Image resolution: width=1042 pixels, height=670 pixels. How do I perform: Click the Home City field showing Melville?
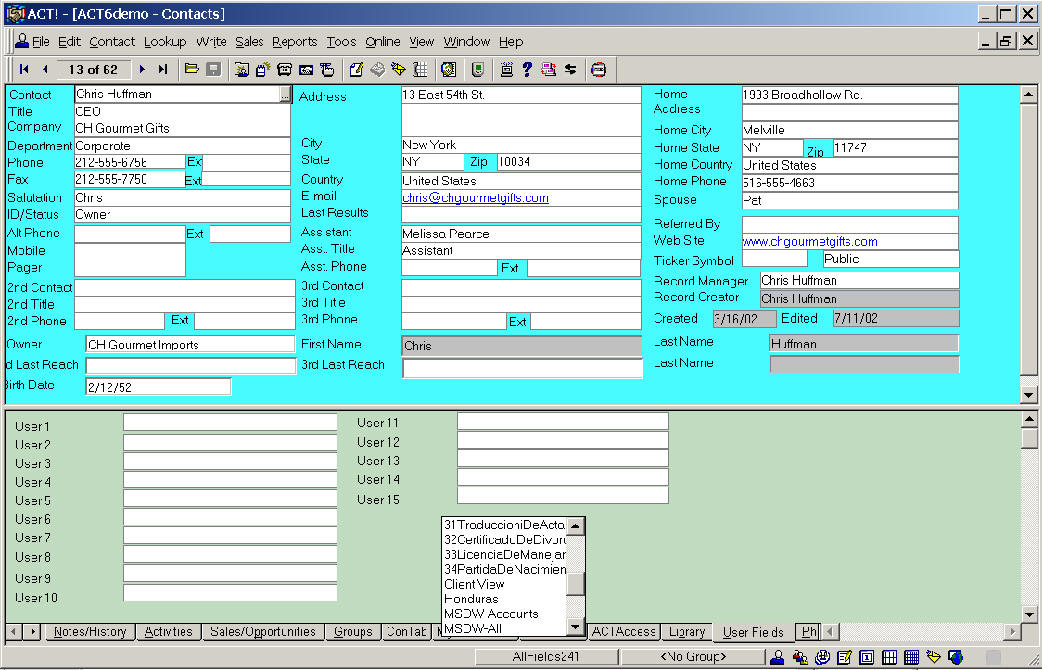[850, 130]
